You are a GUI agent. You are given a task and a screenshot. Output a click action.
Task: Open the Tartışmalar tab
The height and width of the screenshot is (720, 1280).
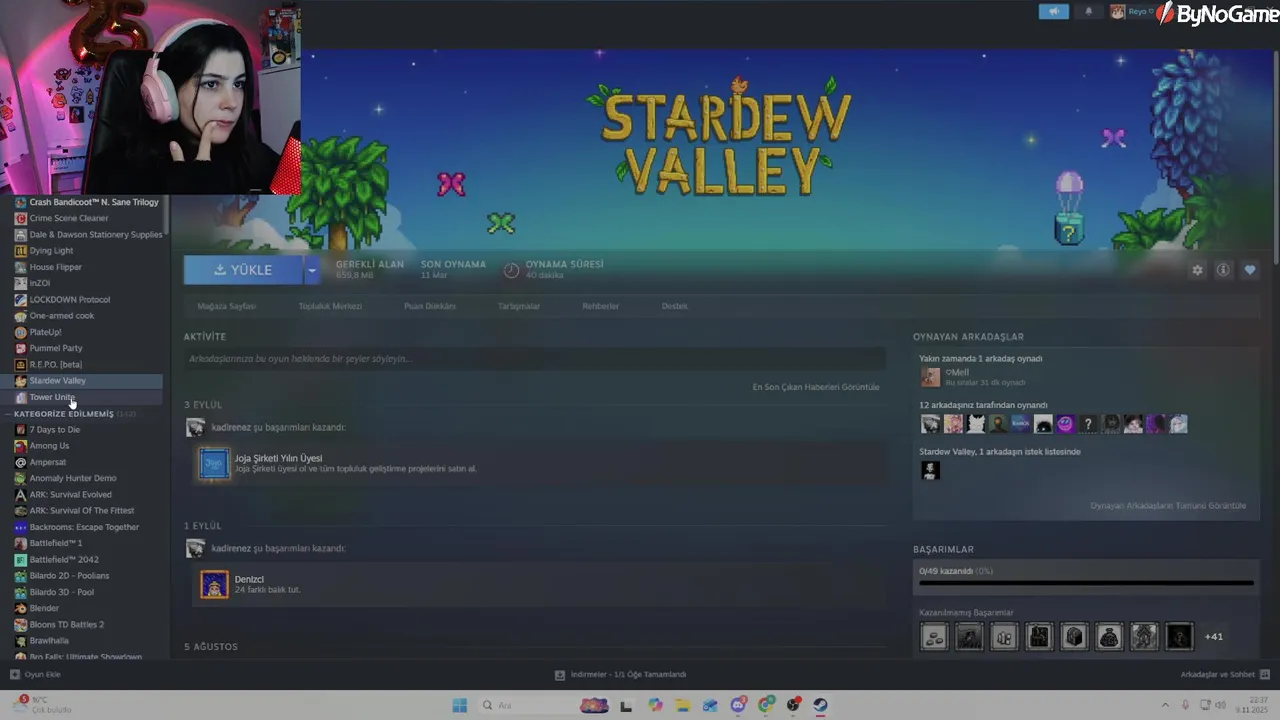tap(519, 306)
